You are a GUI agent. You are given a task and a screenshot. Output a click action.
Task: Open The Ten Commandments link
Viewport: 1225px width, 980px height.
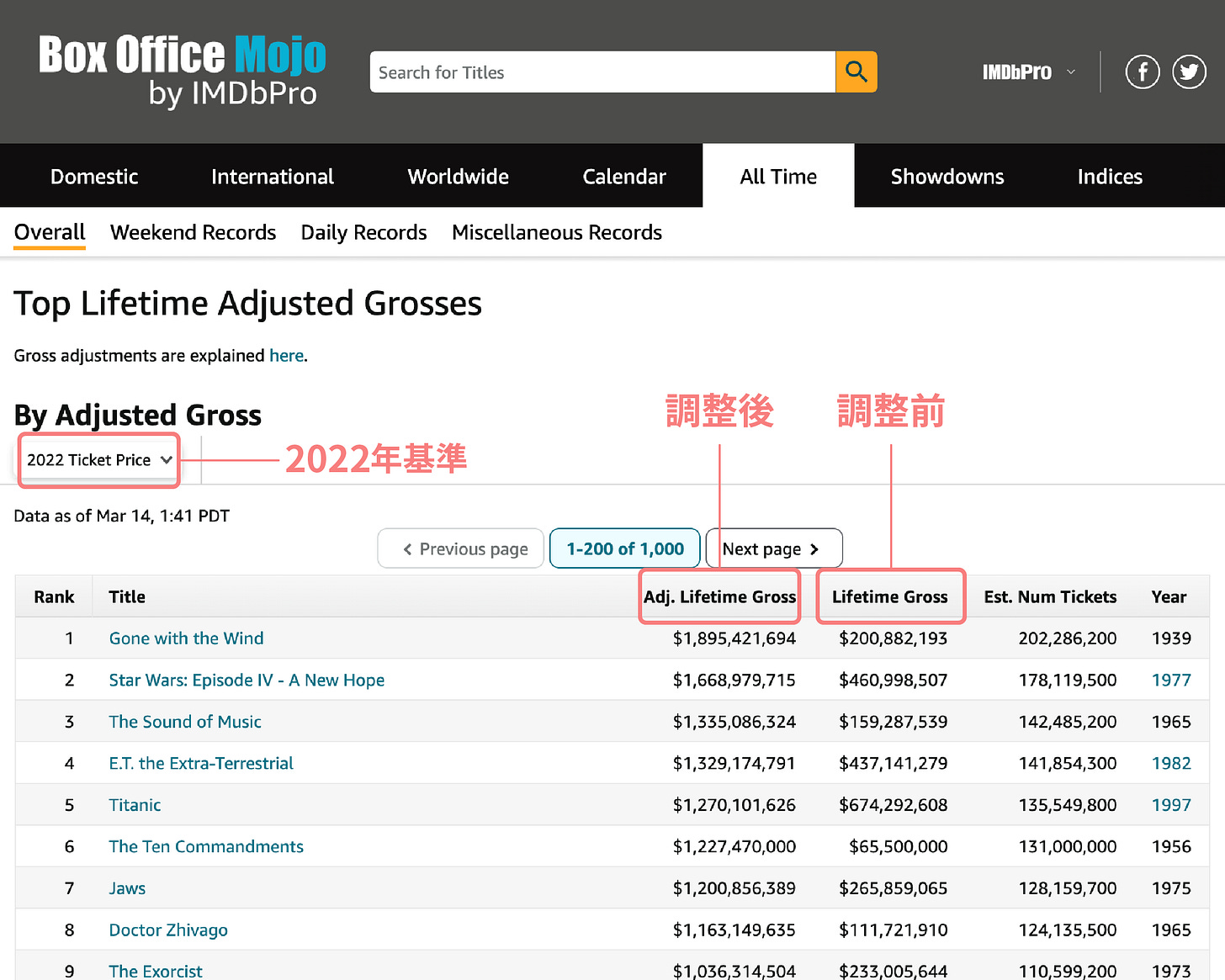click(x=206, y=847)
